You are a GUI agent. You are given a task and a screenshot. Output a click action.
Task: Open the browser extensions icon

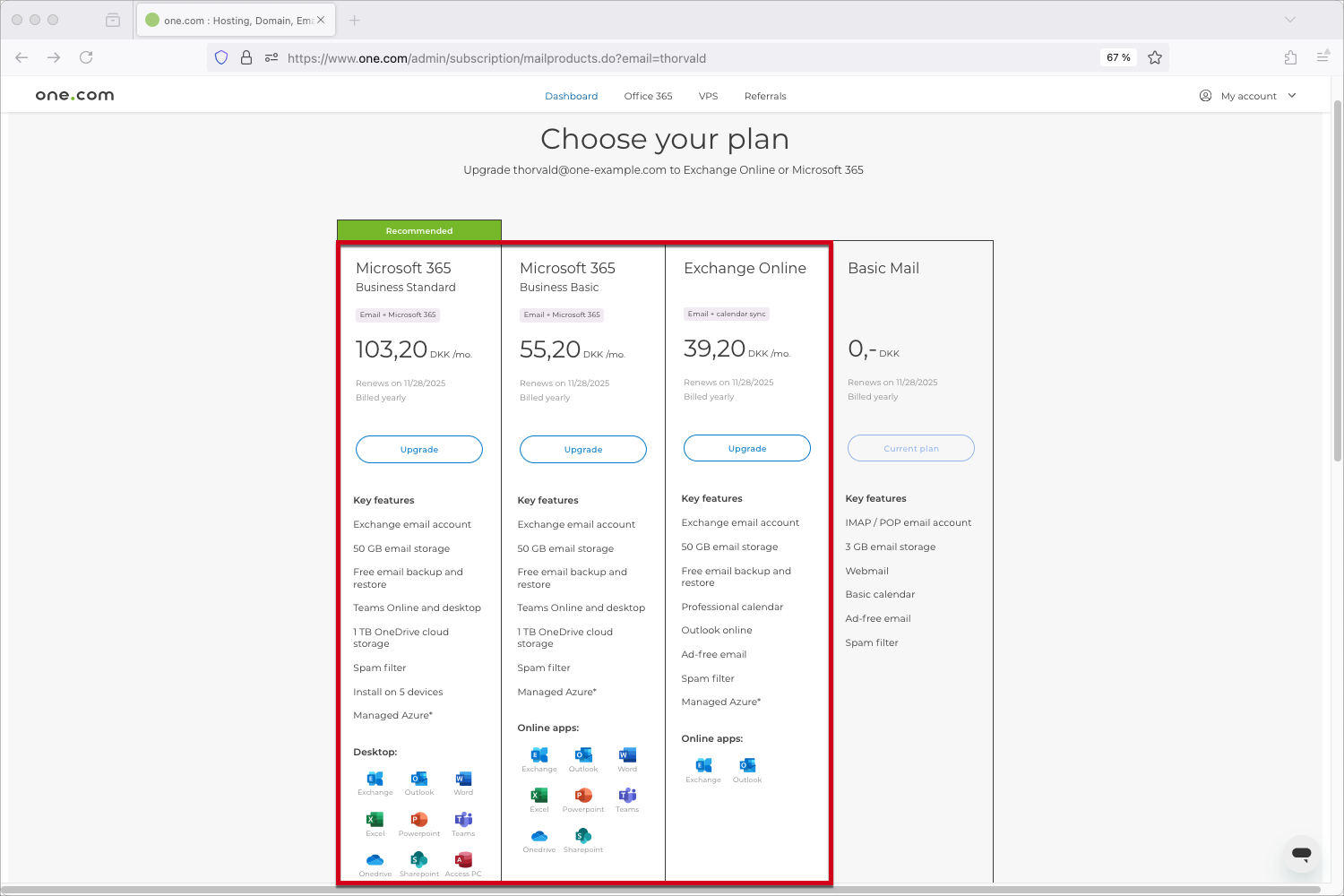point(1290,57)
